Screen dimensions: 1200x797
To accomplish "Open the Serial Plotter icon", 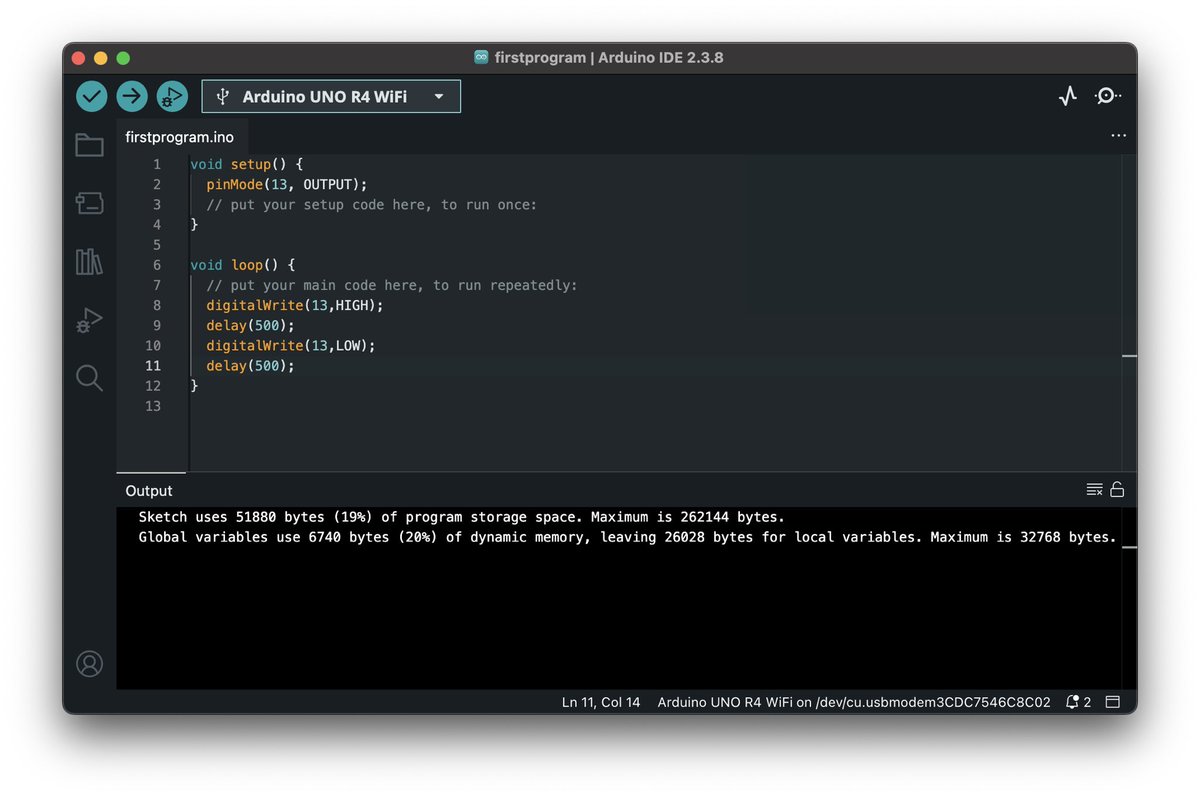I will [1068, 96].
